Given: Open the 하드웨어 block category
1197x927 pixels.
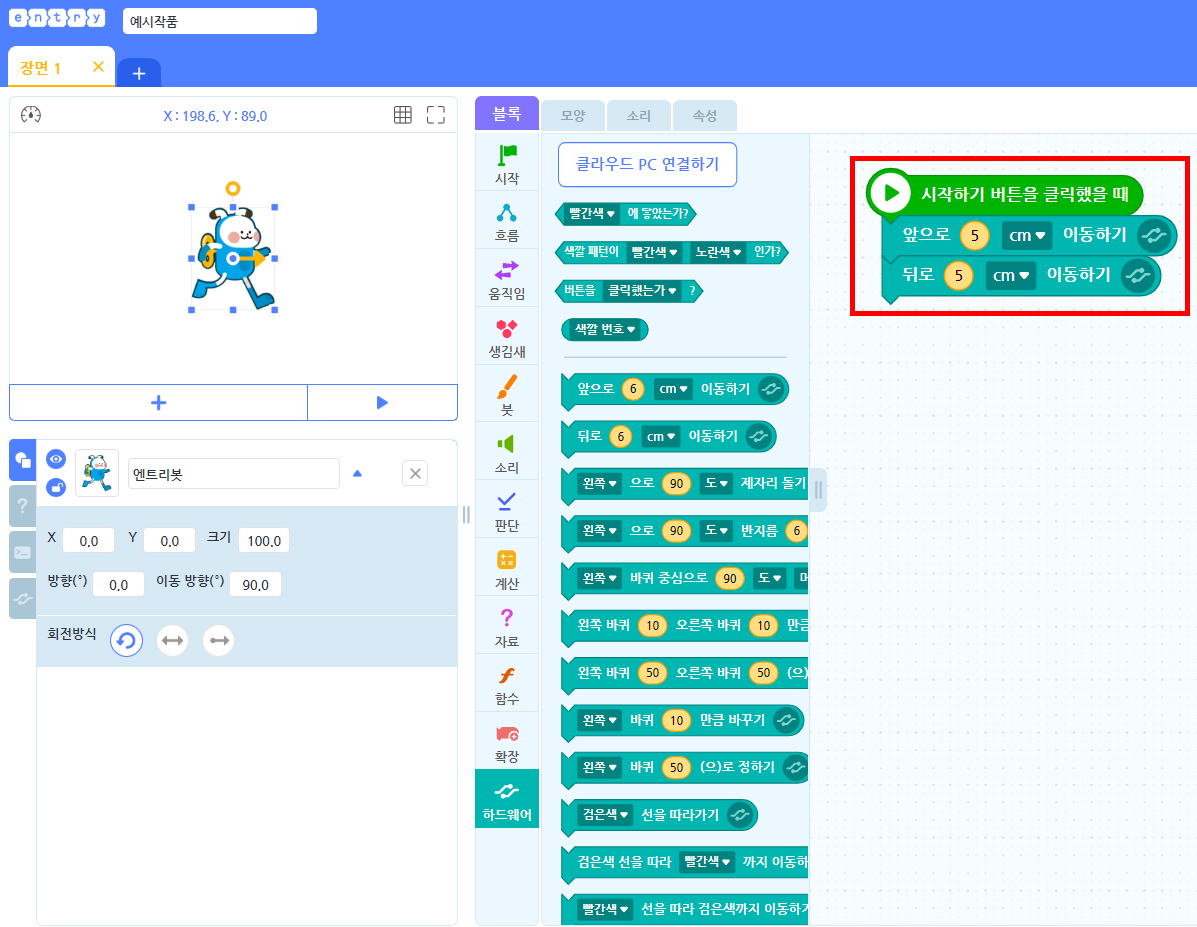Looking at the screenshot, I should [507, 799].
